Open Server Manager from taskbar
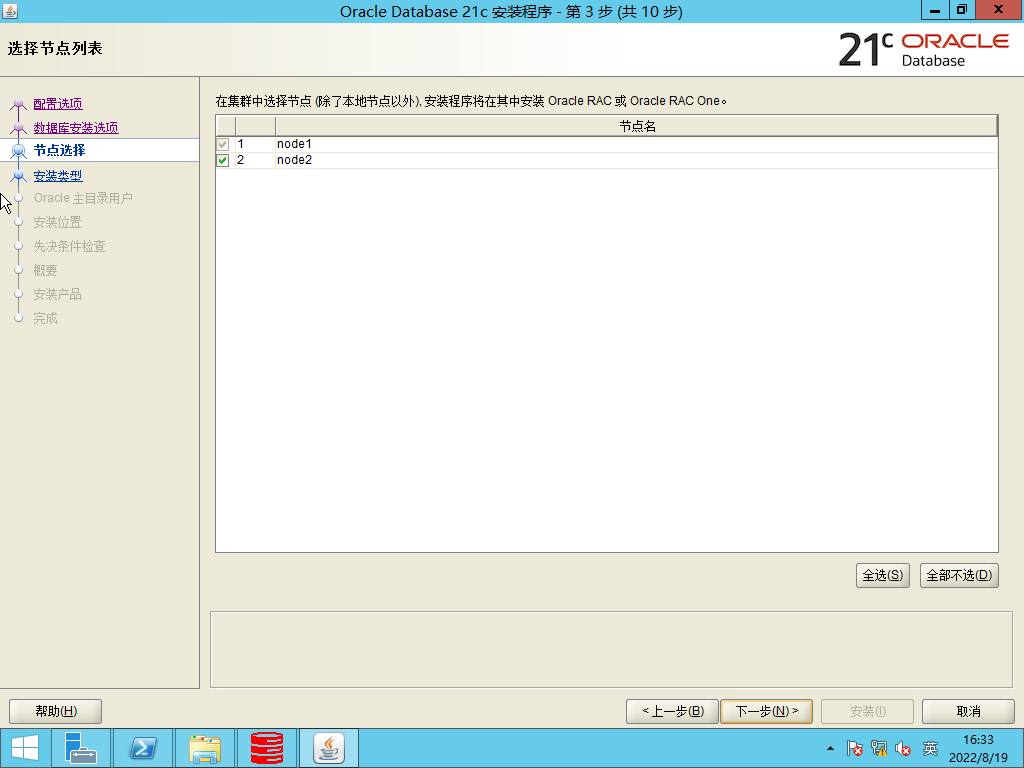Screen dimensions: 1024x768 tap(80, 748)
